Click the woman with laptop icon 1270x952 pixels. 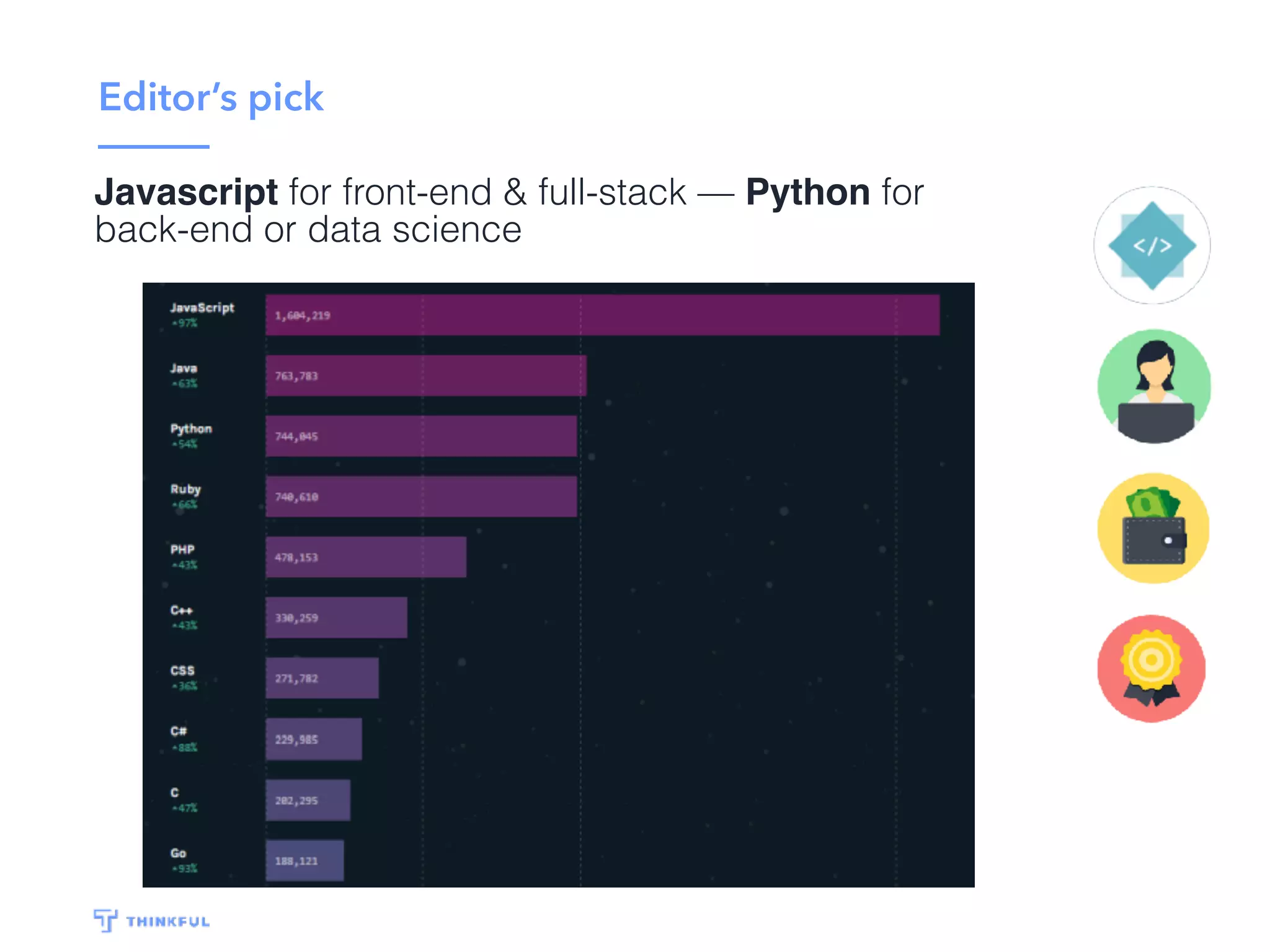point(1154,386)
